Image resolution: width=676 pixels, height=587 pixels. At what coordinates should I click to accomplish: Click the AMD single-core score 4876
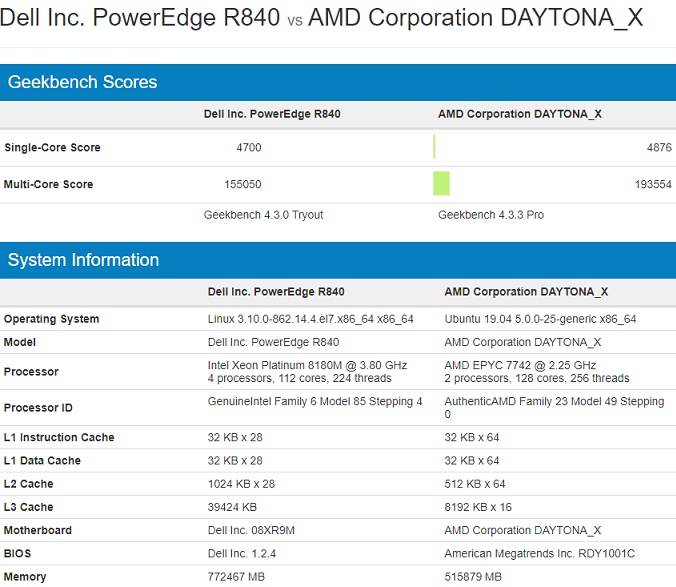[x=659, y=147]
